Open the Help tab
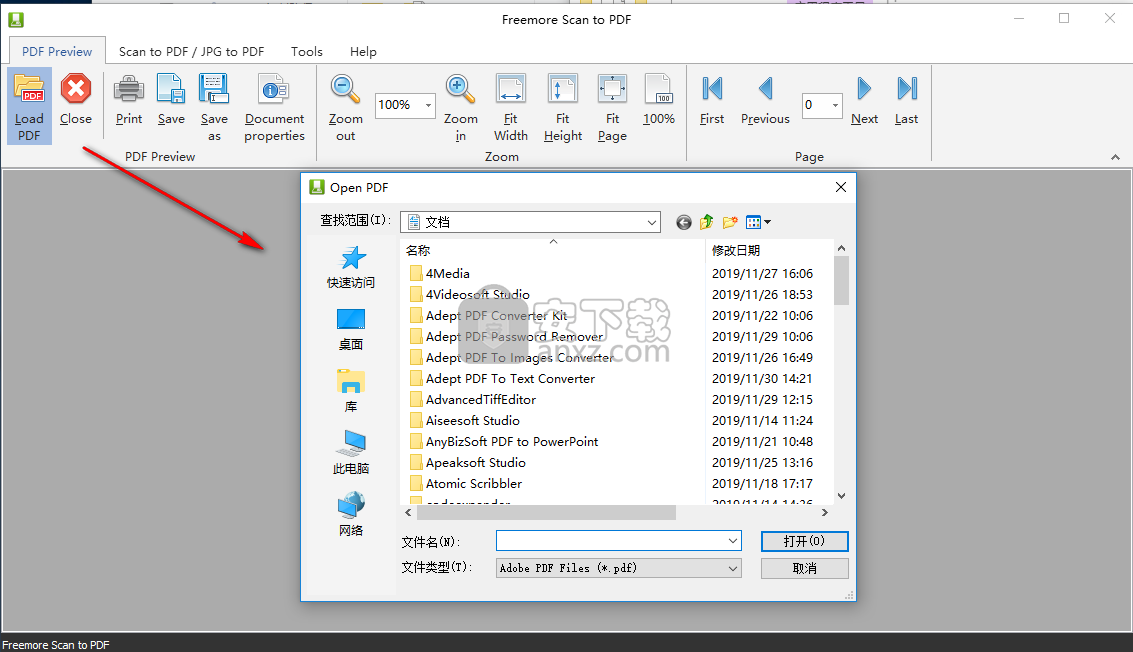Viewport: 1133px width, 652px height. 363,51
